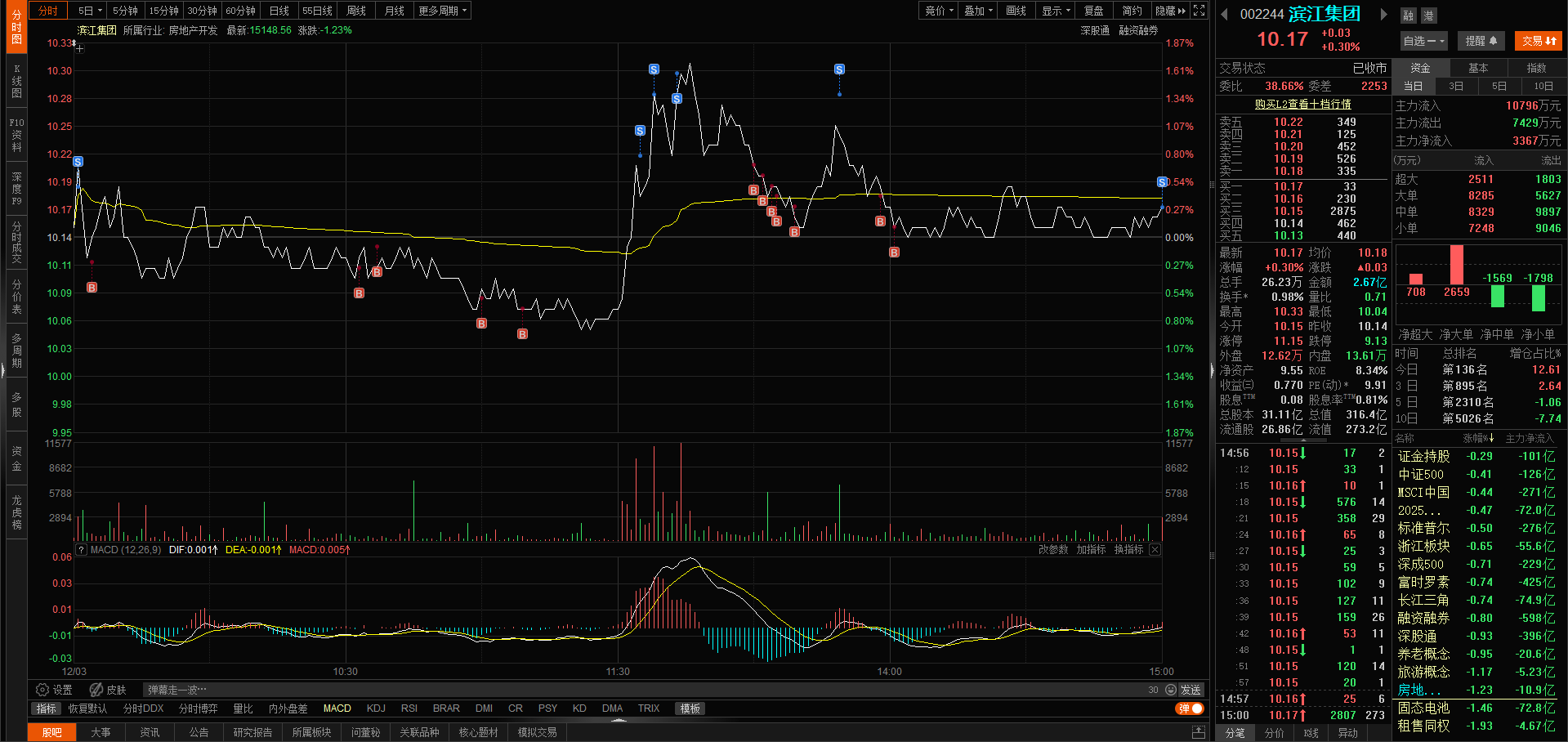This screenshot has height=742, width=1568.
Task: Open the 自选一 watchlist dropdown
Action: point(1423,41)
